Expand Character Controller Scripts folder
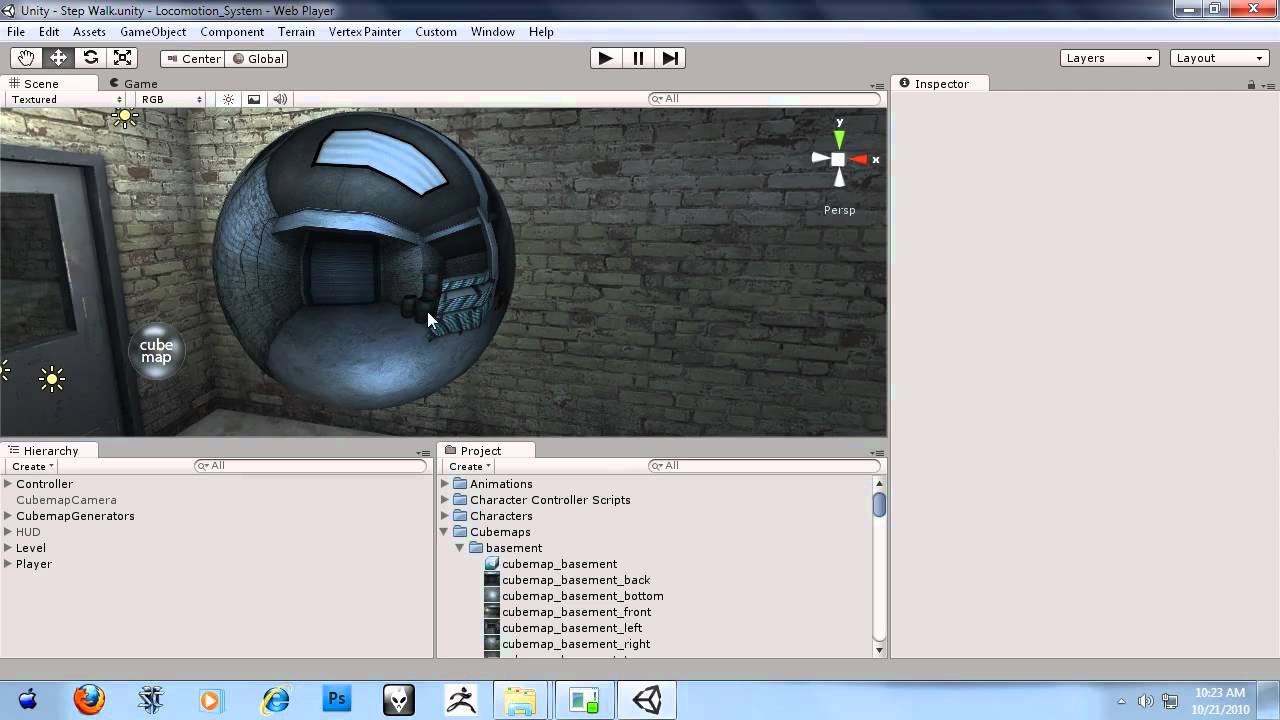1280x720 pixels. pyautogui.click(x=445, y=500)
